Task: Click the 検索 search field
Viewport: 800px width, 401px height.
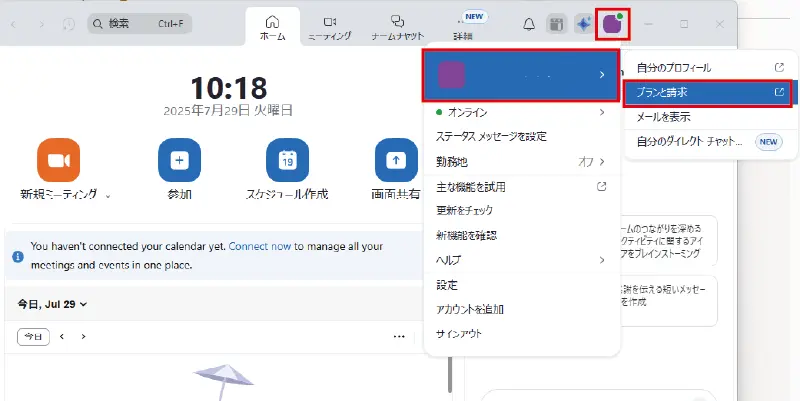Action: click(x=139, y=24)
